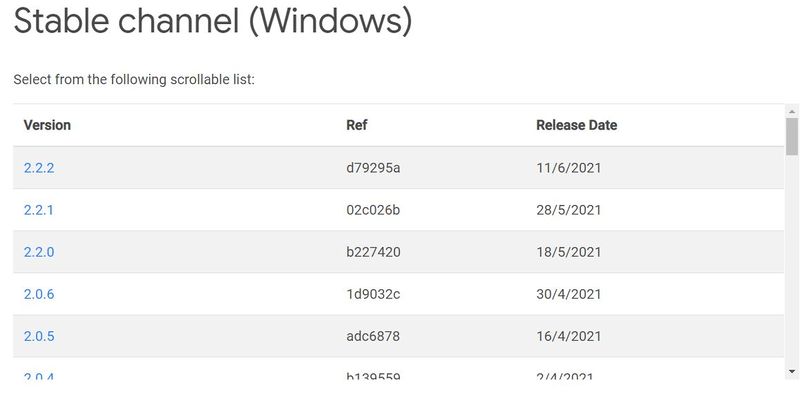Open version 2.0.5 download link

coord(39,336)
